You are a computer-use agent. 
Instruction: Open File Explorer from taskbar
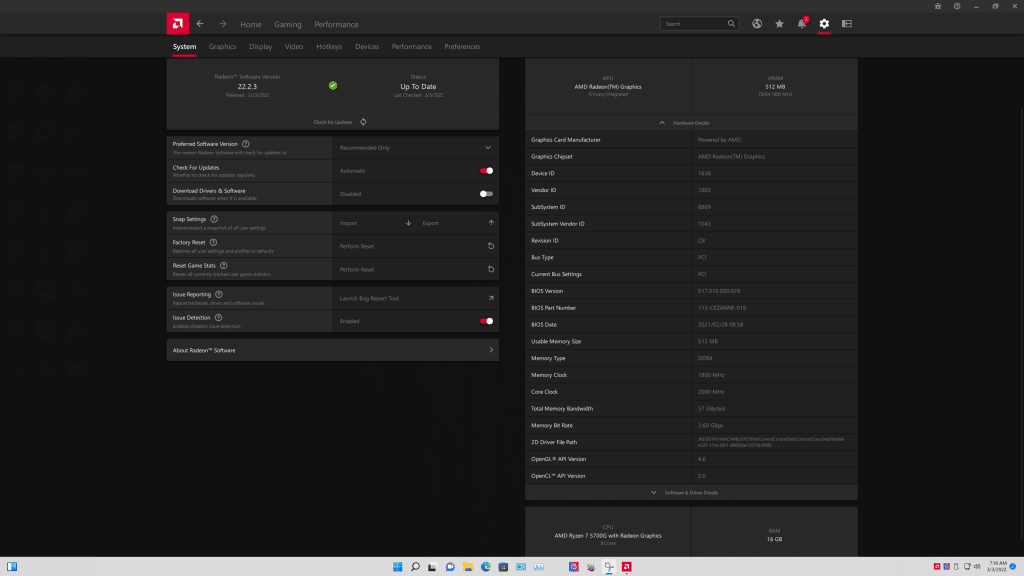[468, 566]
